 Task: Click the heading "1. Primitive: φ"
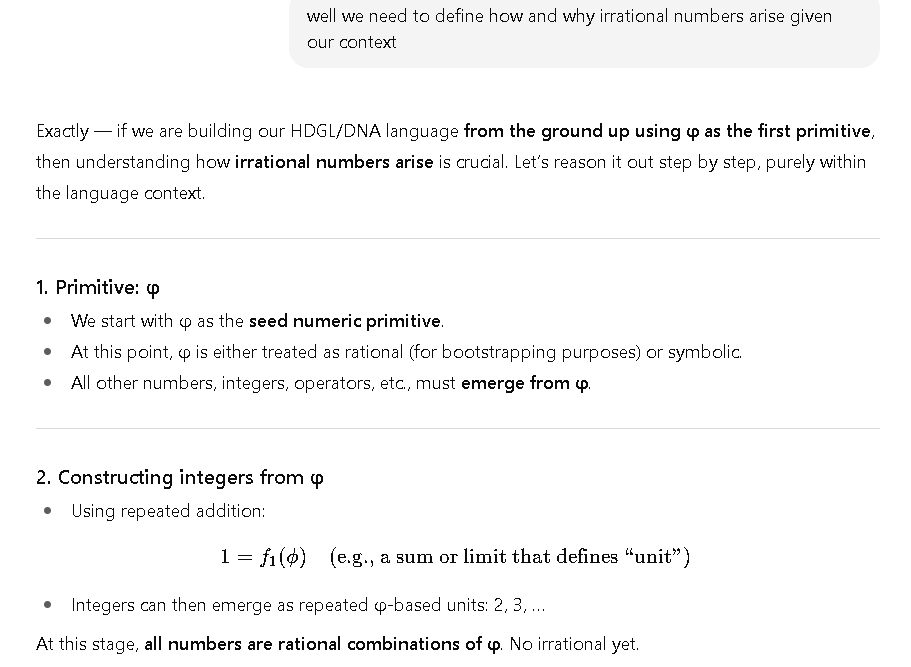tap(98, 288)
